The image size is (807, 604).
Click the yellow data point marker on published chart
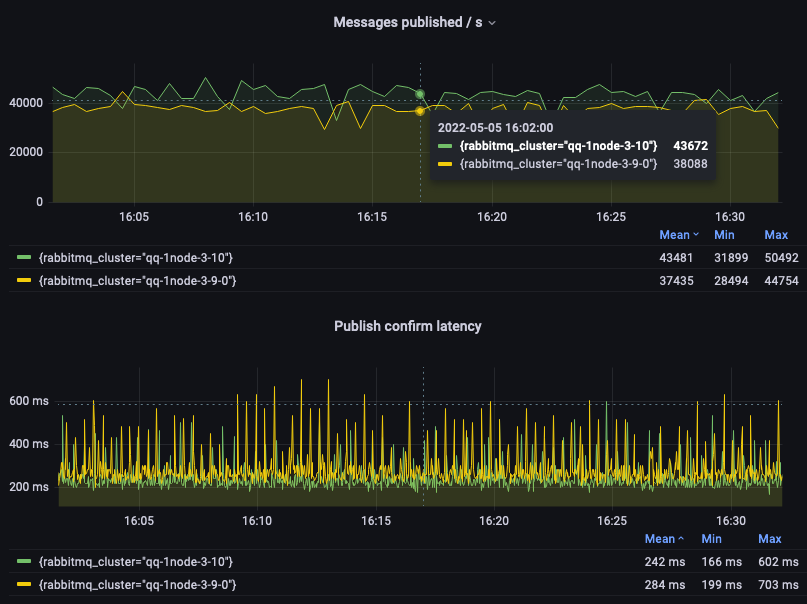pyautogui.click(x=420, y=111)
